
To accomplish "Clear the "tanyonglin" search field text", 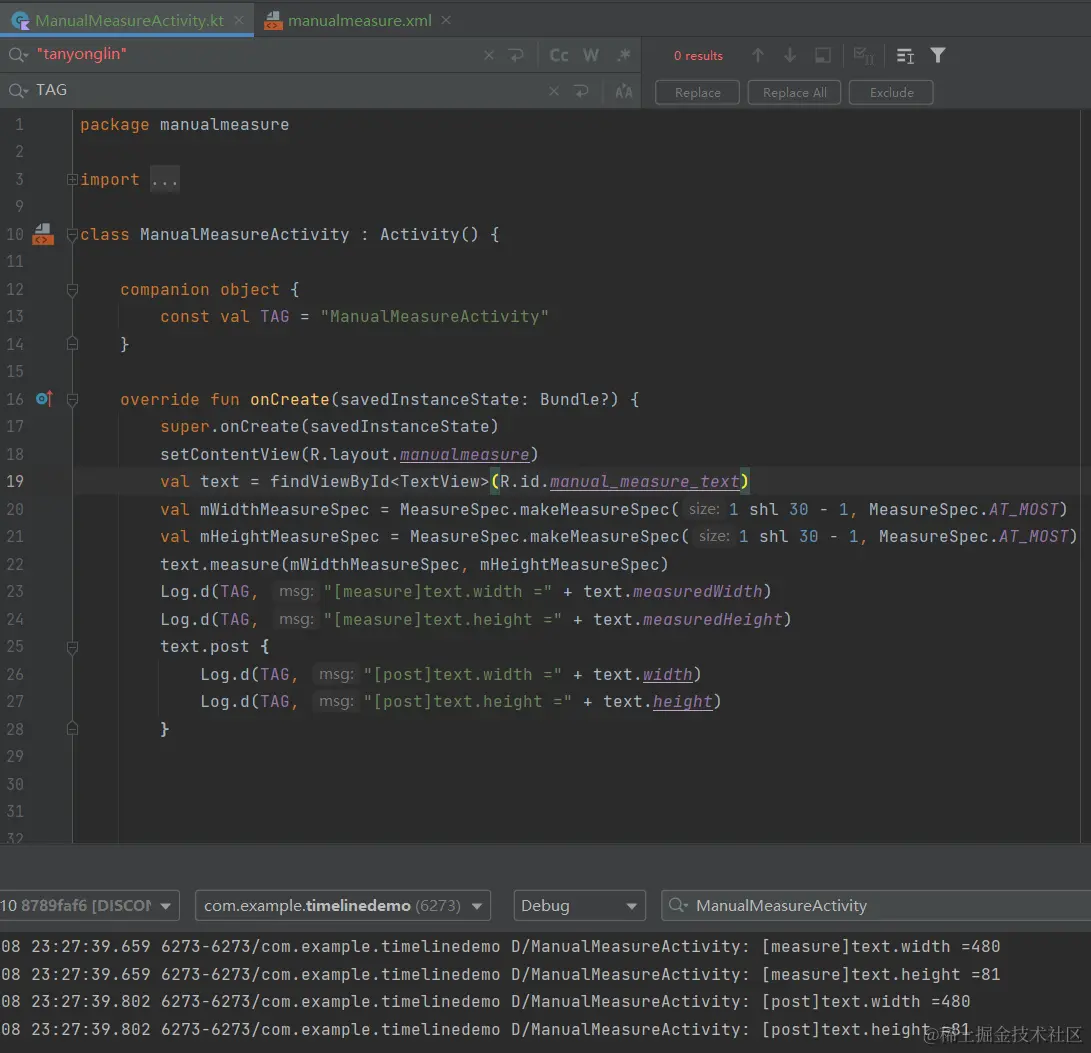I will coord(488,56).
